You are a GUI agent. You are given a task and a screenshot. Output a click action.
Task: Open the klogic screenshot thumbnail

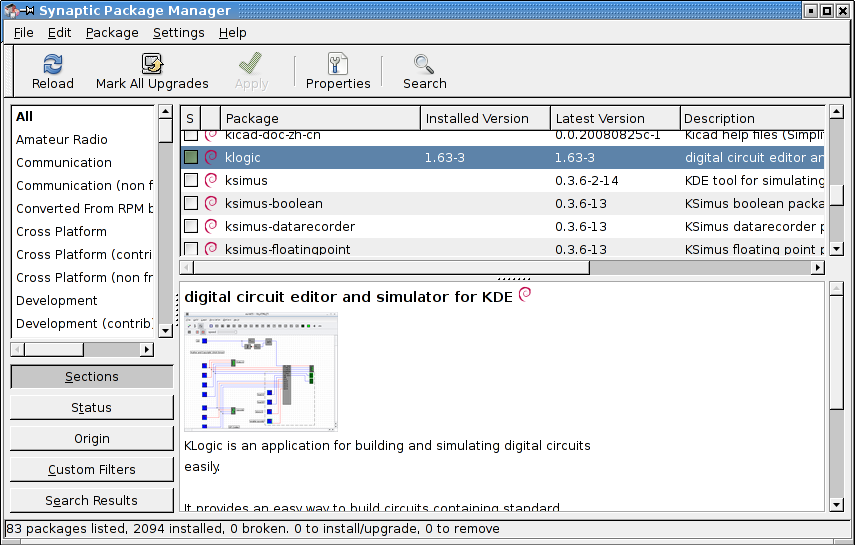[x=261, y=372]
